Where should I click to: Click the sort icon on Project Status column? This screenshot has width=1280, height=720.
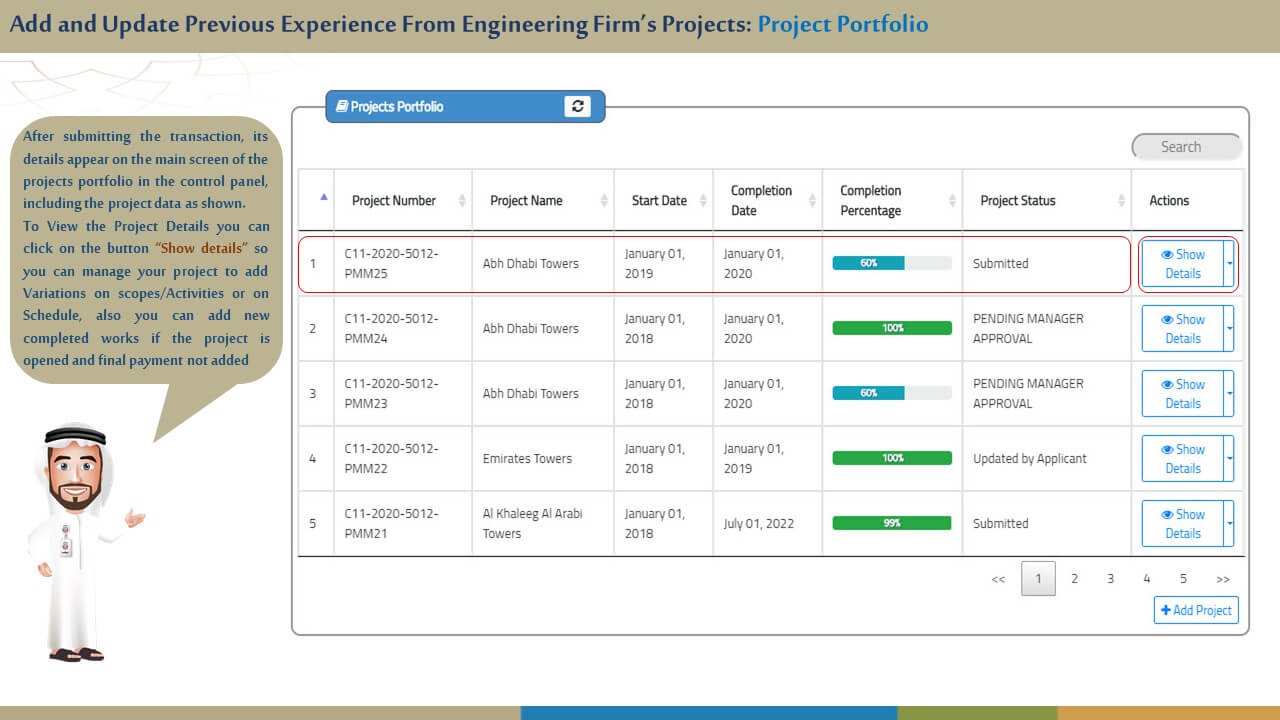point(1121,201)
